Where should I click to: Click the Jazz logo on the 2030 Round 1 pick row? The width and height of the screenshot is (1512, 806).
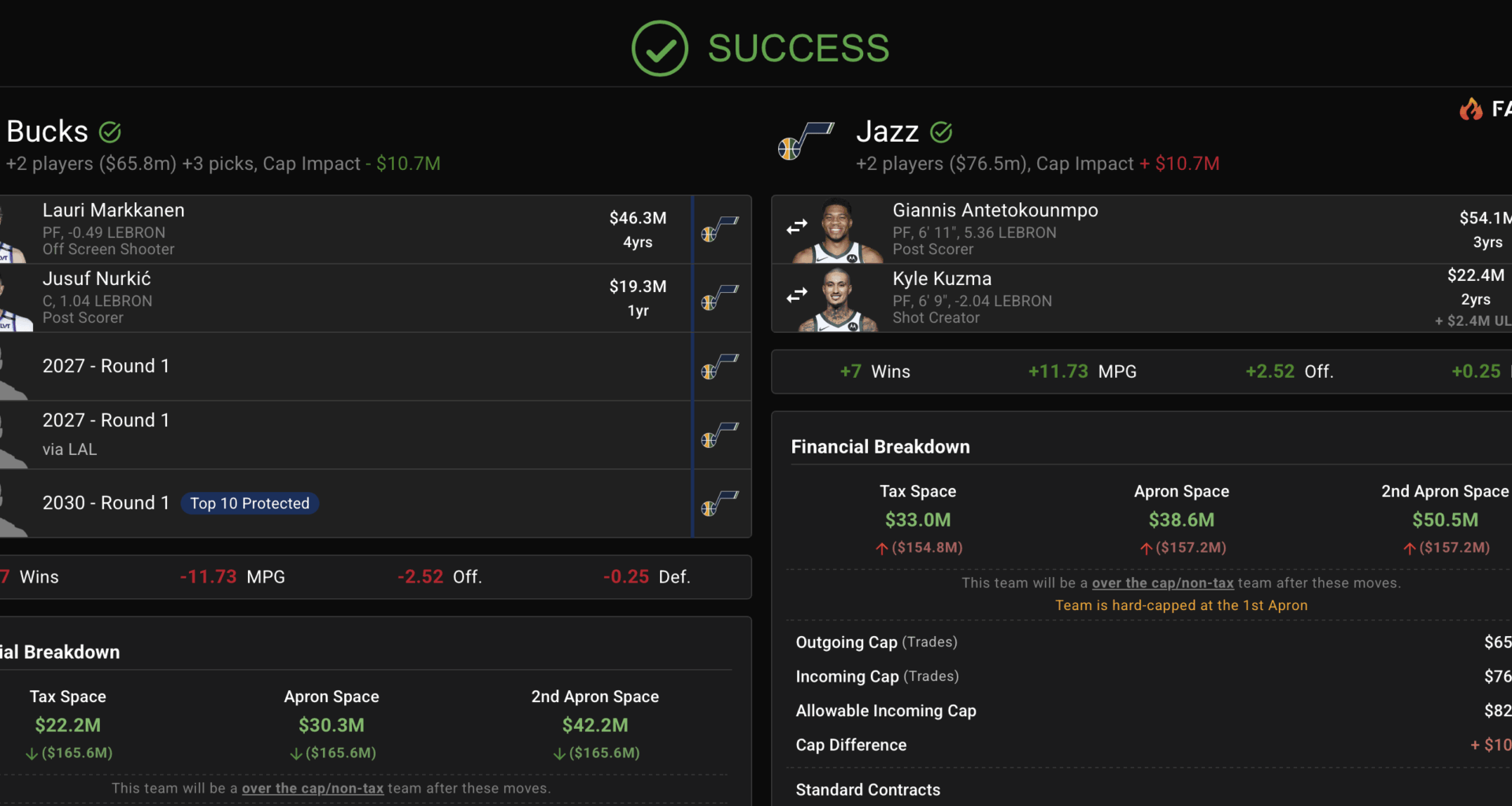(721, 504)
